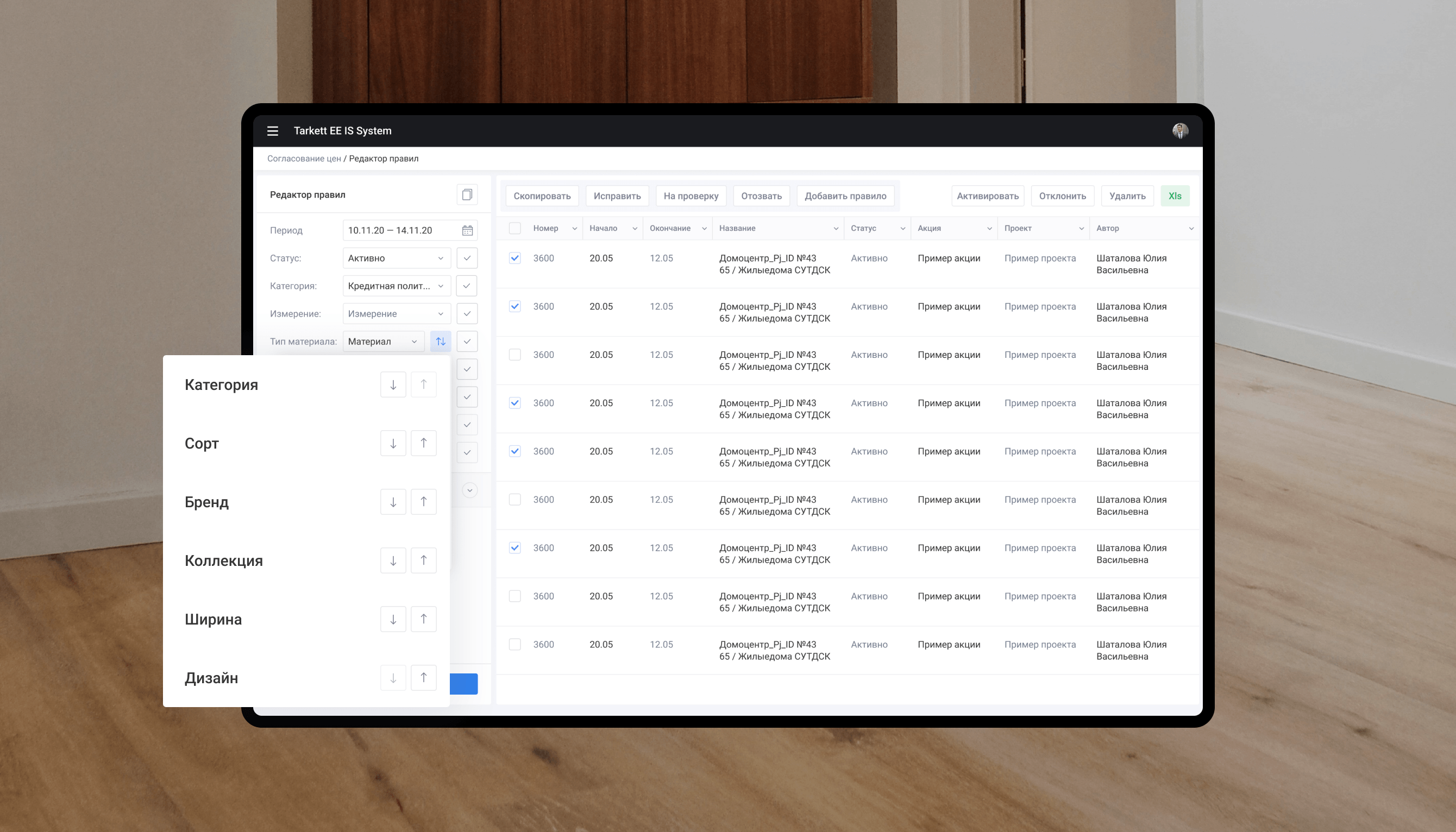Click Согласование цен breadcrumb link

tap(304, 158)
